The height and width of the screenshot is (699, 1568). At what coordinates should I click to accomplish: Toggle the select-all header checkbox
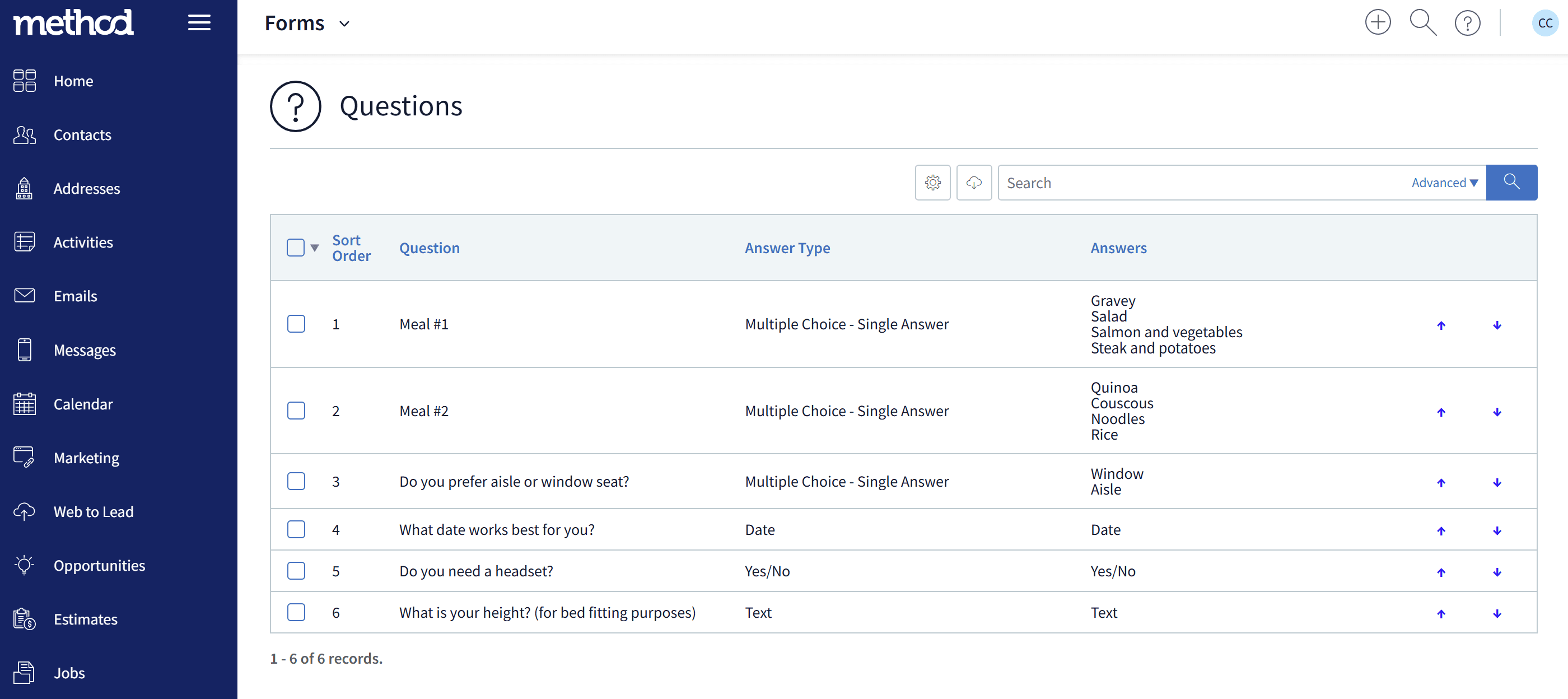coord(295,248)
